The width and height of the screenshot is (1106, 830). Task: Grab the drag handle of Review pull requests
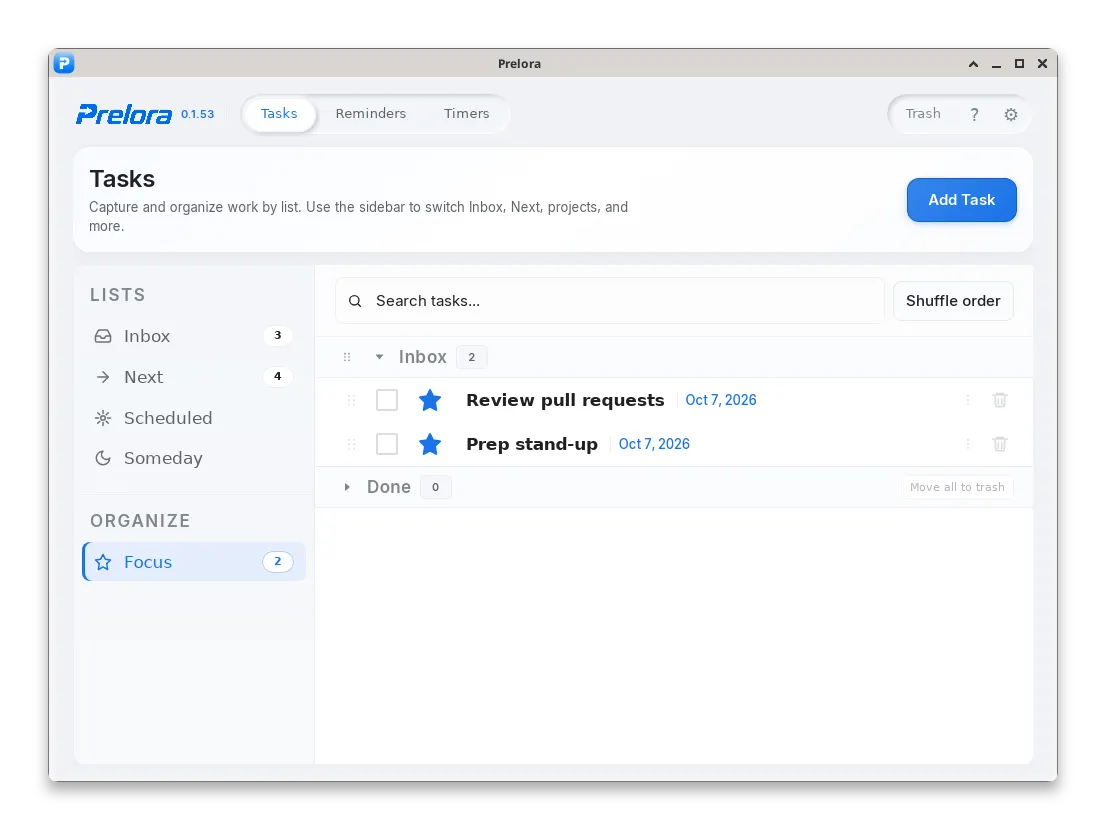351,401
